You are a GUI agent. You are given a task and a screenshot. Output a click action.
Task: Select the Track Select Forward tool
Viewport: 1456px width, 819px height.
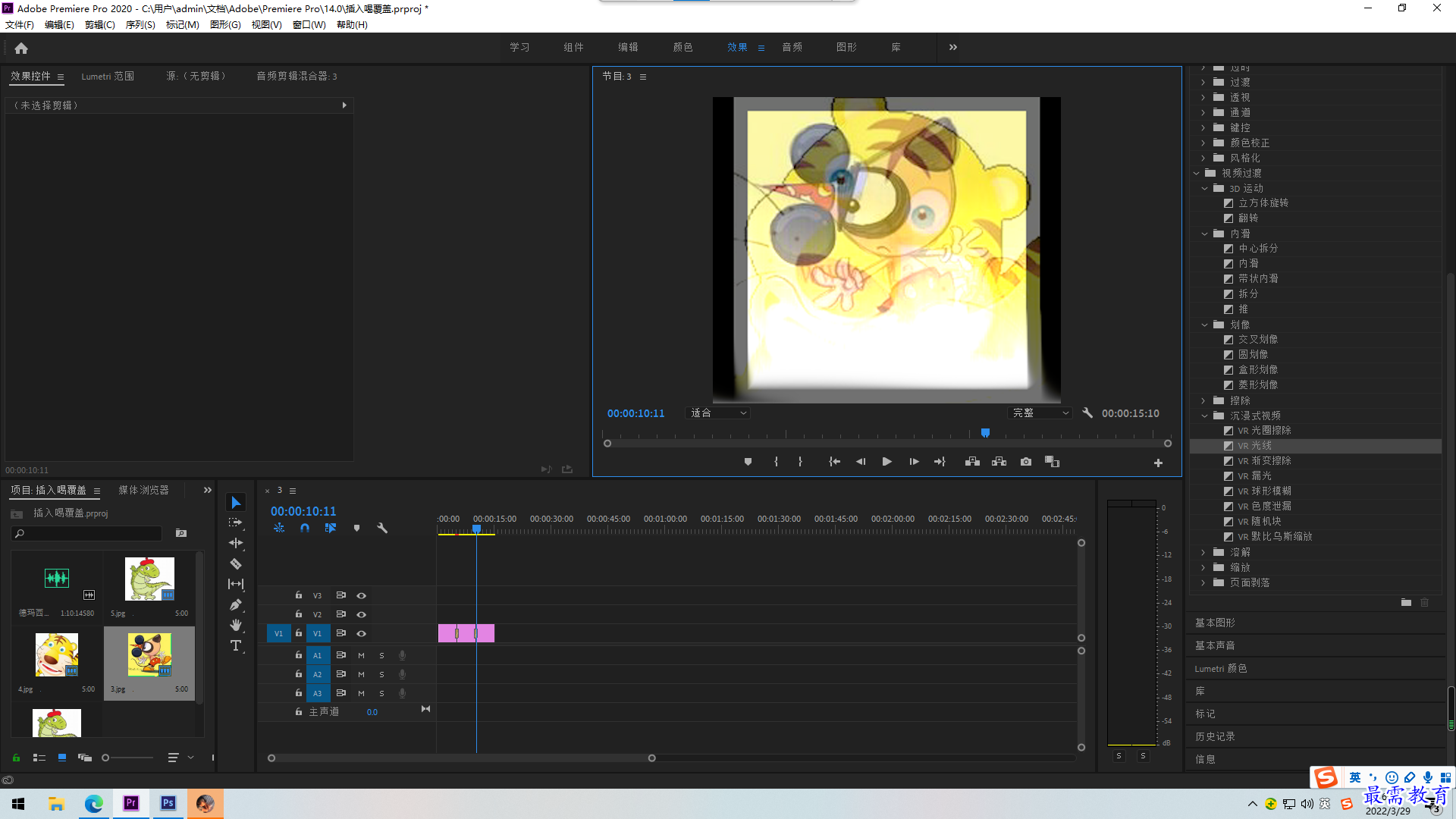[x=236, y=522]
